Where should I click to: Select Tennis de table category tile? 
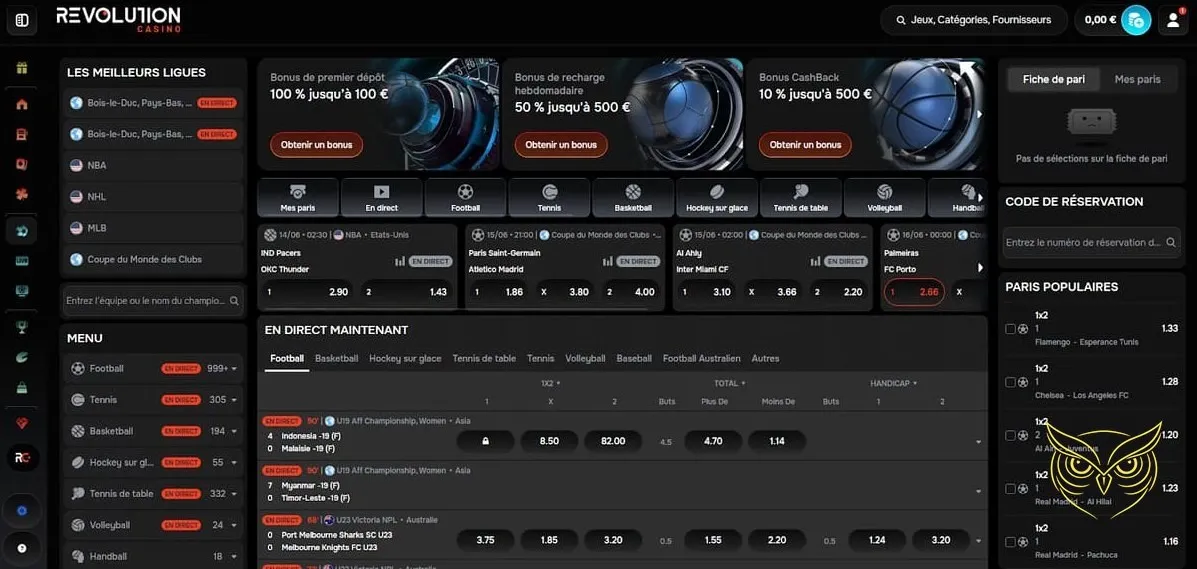tap(801, 198)
